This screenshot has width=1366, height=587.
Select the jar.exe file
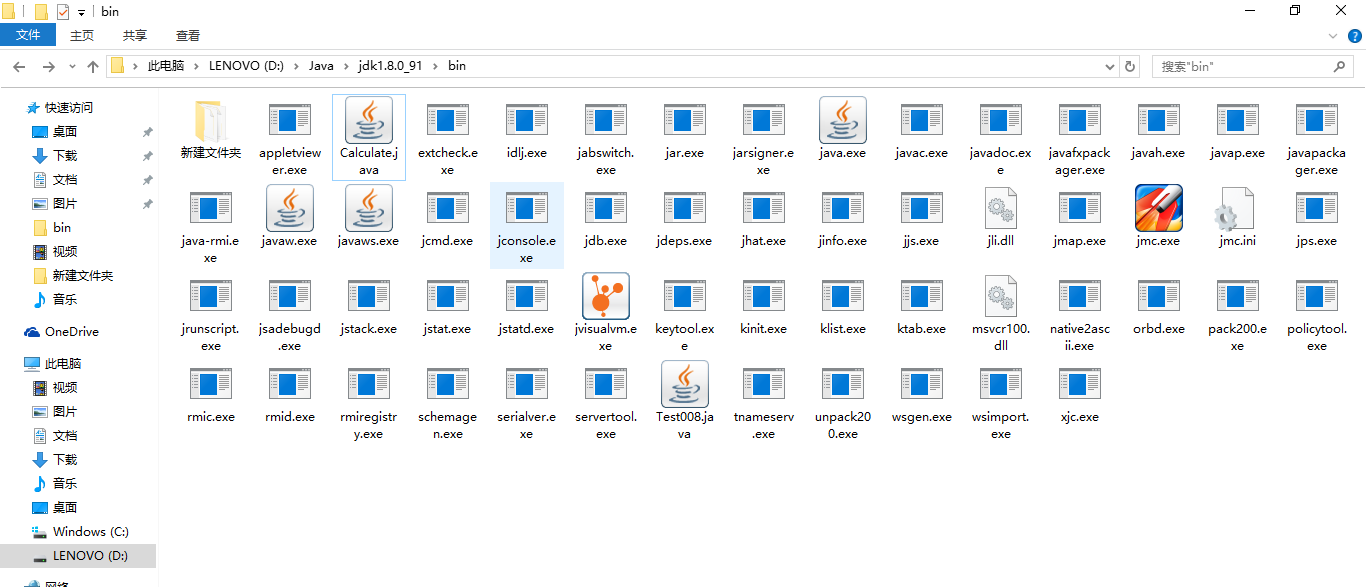tap(685, 129)
